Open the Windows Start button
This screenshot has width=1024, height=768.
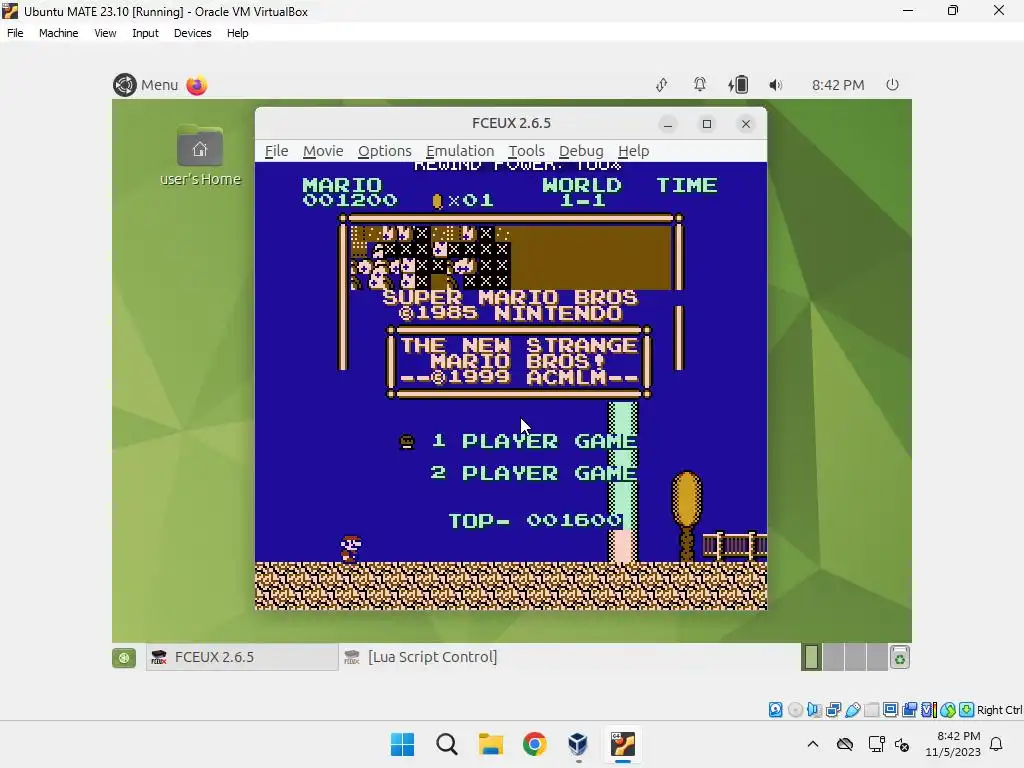tap(402, 744)
